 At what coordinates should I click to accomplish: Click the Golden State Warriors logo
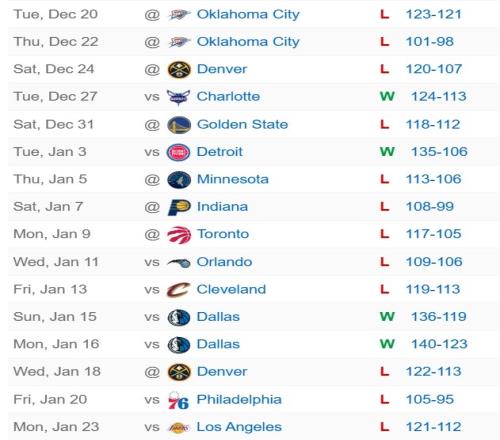[179, 125]
